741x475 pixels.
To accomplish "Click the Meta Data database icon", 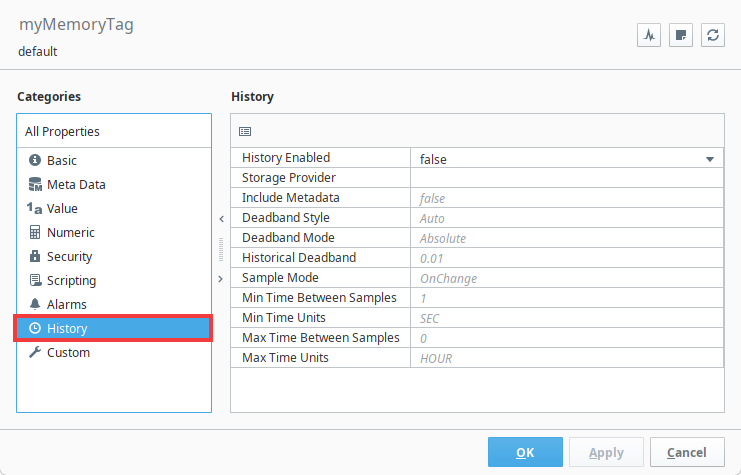I will 35,184.
